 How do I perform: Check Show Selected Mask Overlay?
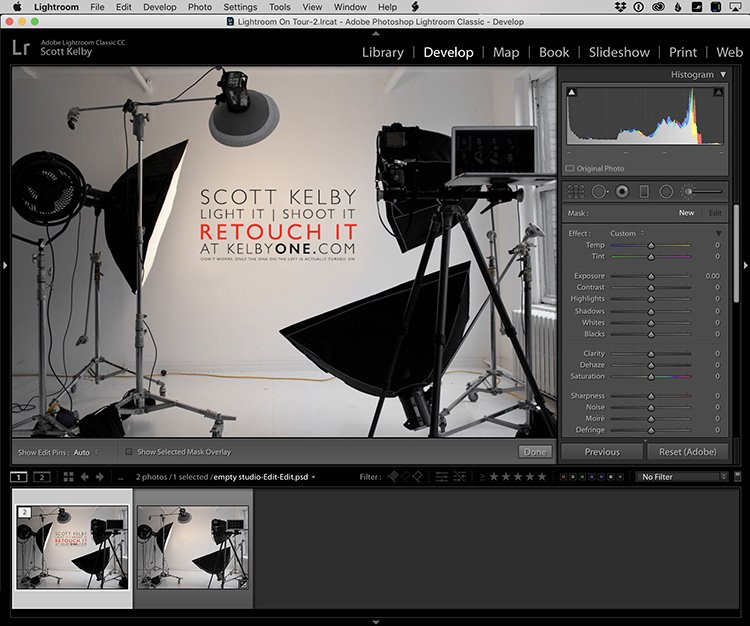tap(129, 451)
